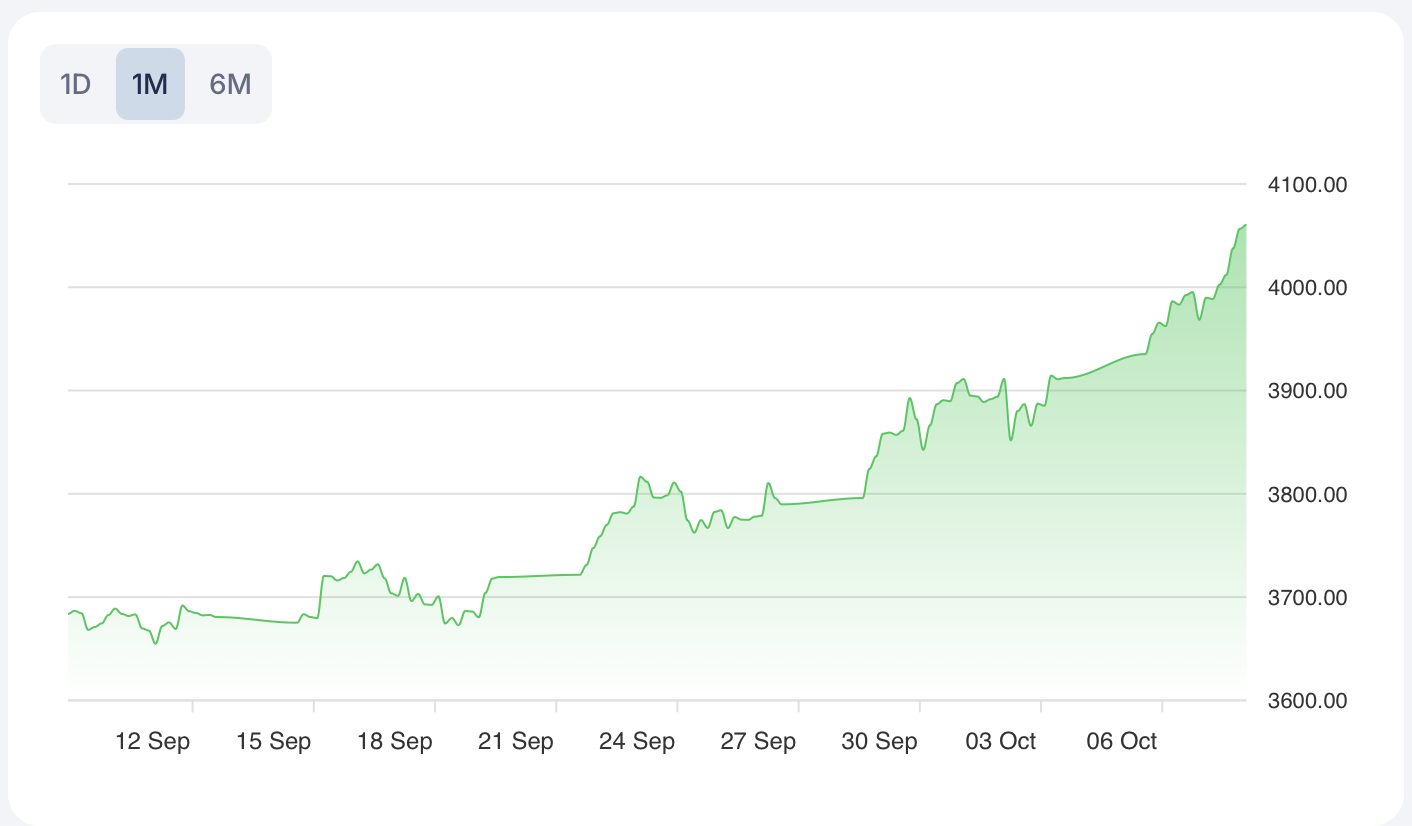Click the 12 Sep date label

(x=153, y=741)
